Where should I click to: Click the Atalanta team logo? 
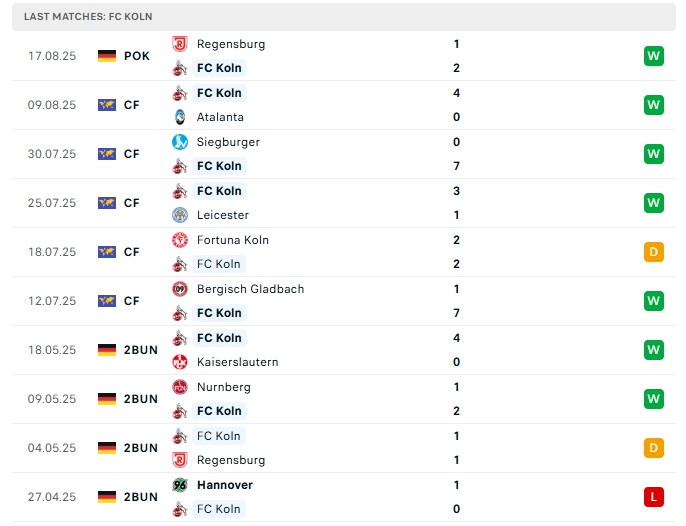coord(180,117)
